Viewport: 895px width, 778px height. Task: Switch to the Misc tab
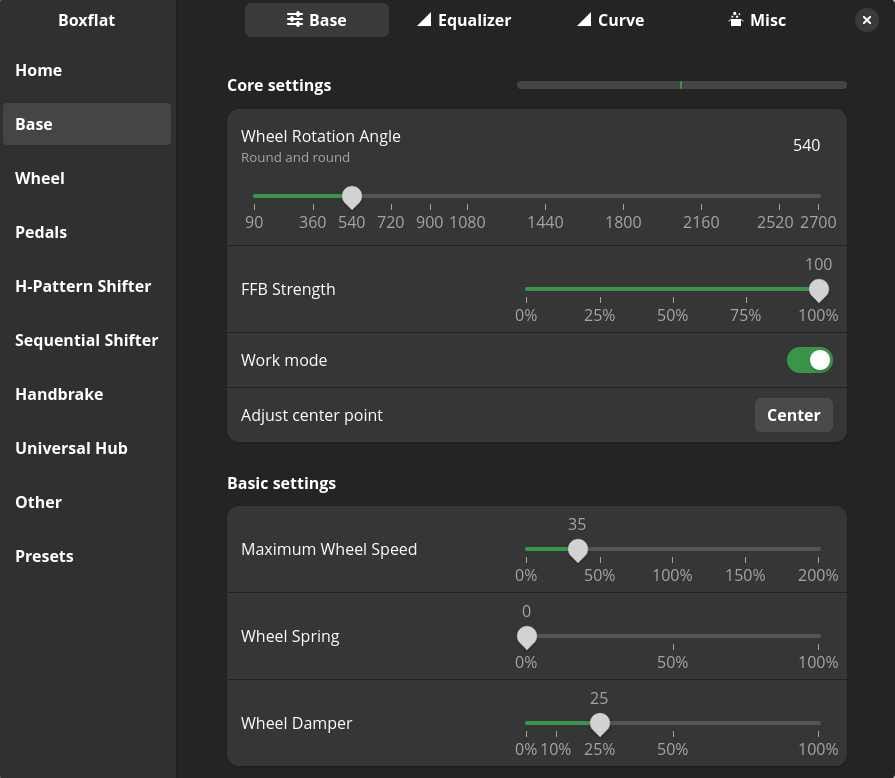point(757,20)
